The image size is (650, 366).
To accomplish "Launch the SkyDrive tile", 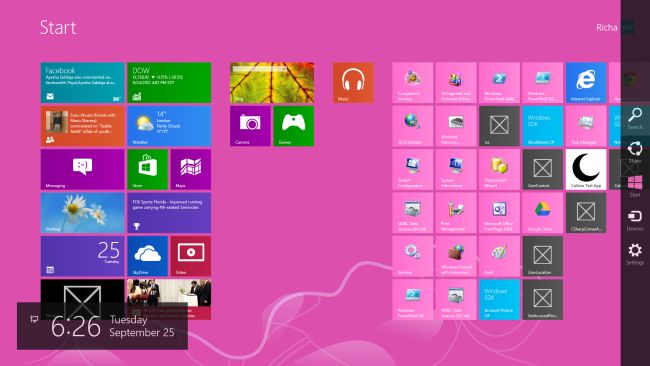I will click(148, 256).
